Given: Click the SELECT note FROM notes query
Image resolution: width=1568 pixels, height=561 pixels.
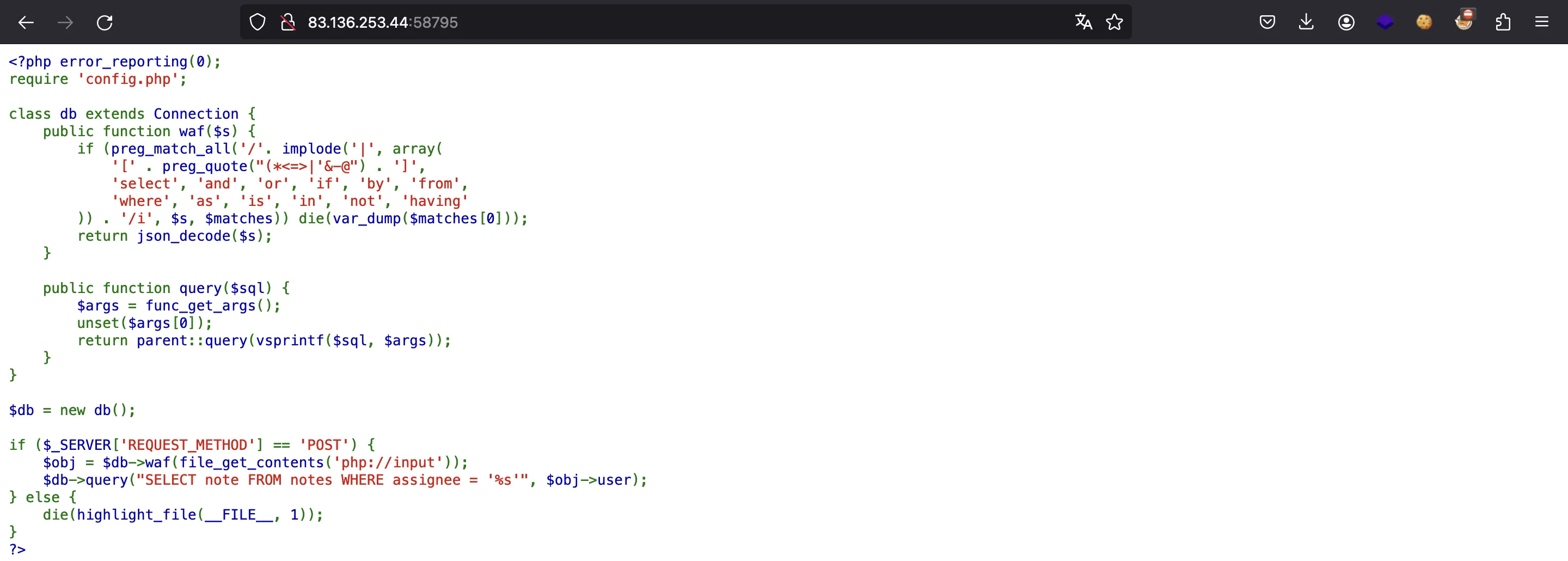Looking at the screenshot, I should 332,480.
